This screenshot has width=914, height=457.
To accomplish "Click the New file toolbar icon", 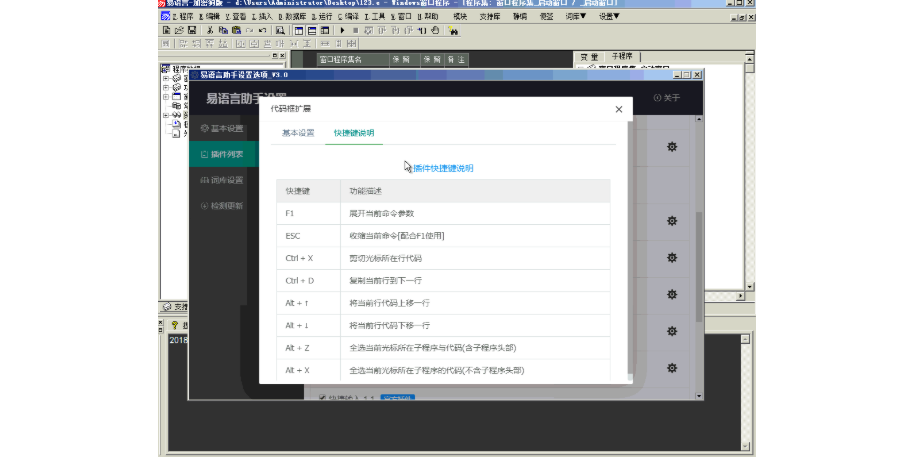I will coord(166,31).
